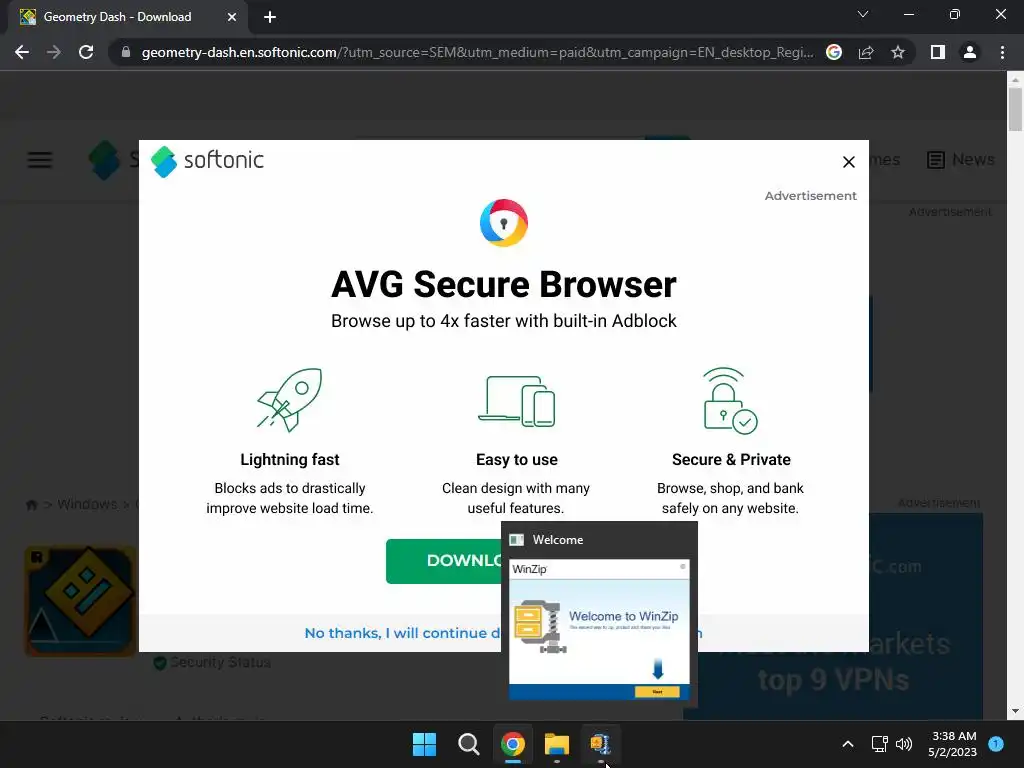Click the page vertical scrollbar thumb

[x=1015, y=108]
